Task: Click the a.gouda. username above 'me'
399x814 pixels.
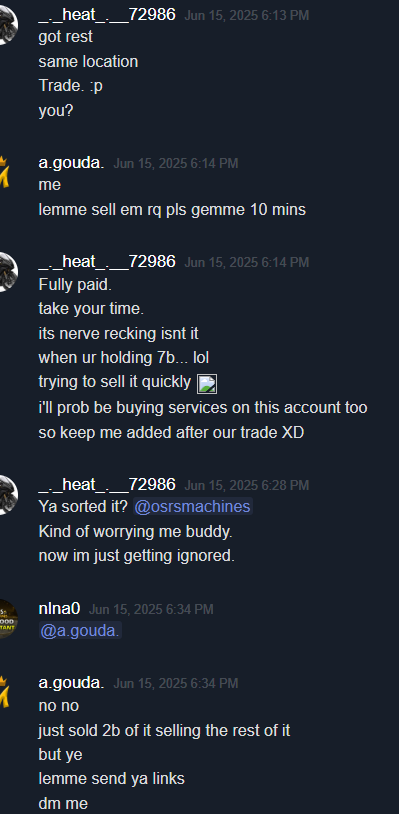Action: (x=71, y=163)
